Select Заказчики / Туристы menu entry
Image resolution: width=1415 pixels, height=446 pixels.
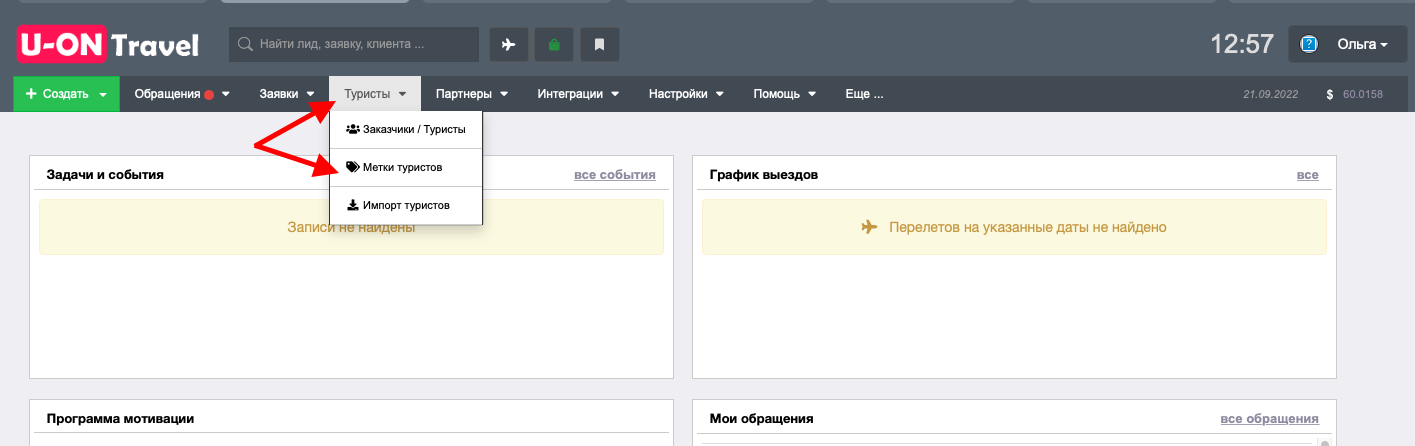pyautogui.click(x=406, y=129)
